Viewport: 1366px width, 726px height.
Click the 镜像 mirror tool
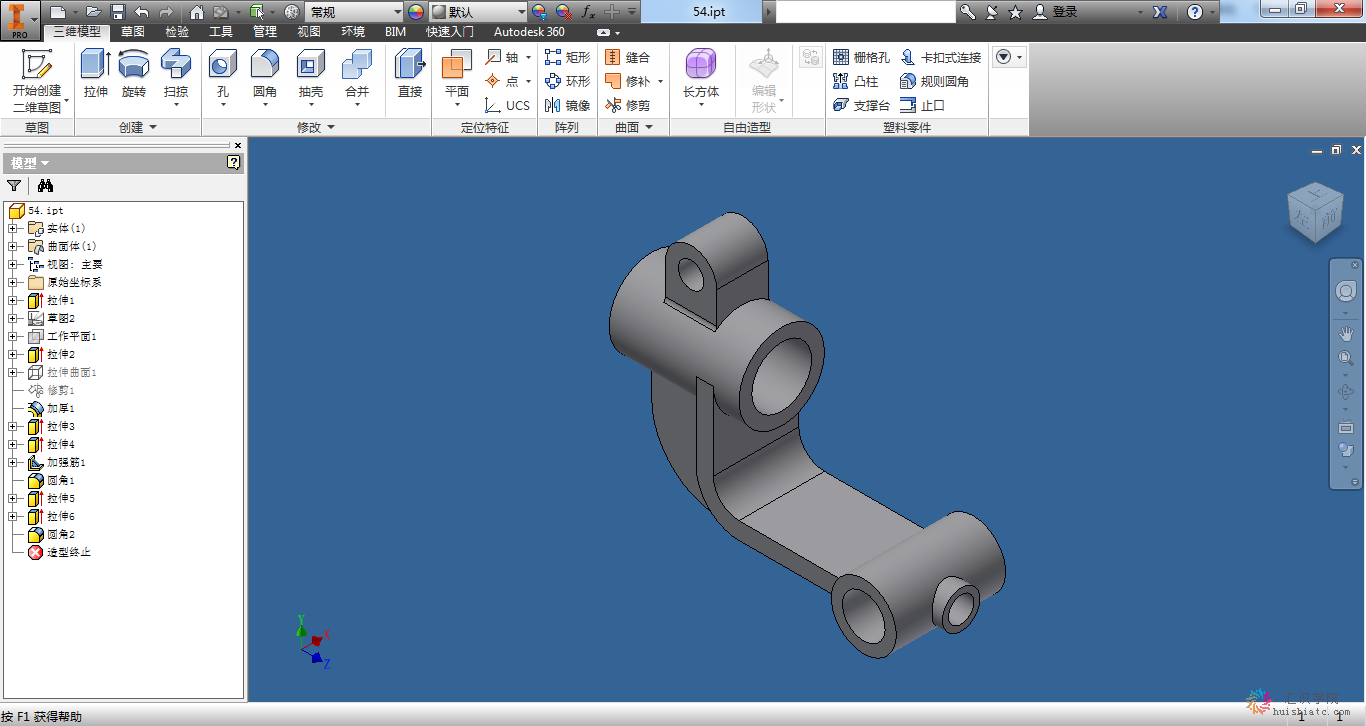[x=567, y=105]
